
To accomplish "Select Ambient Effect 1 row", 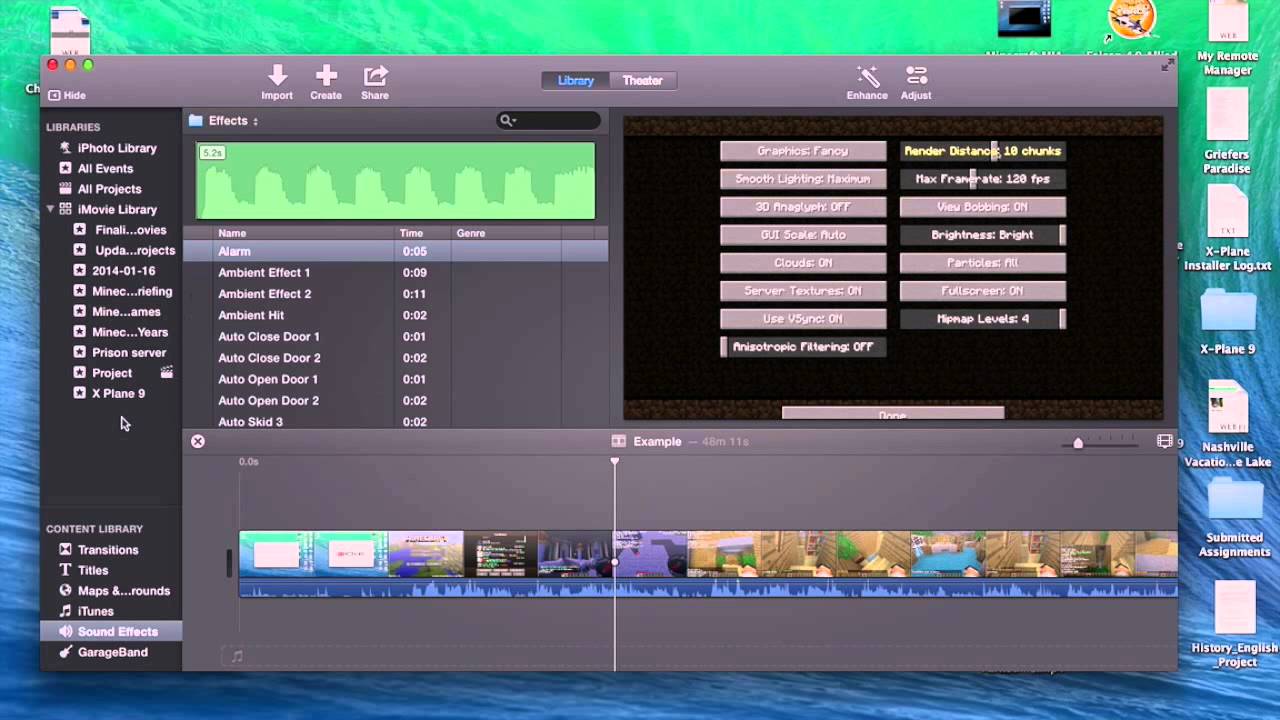I will click(395, 272).
